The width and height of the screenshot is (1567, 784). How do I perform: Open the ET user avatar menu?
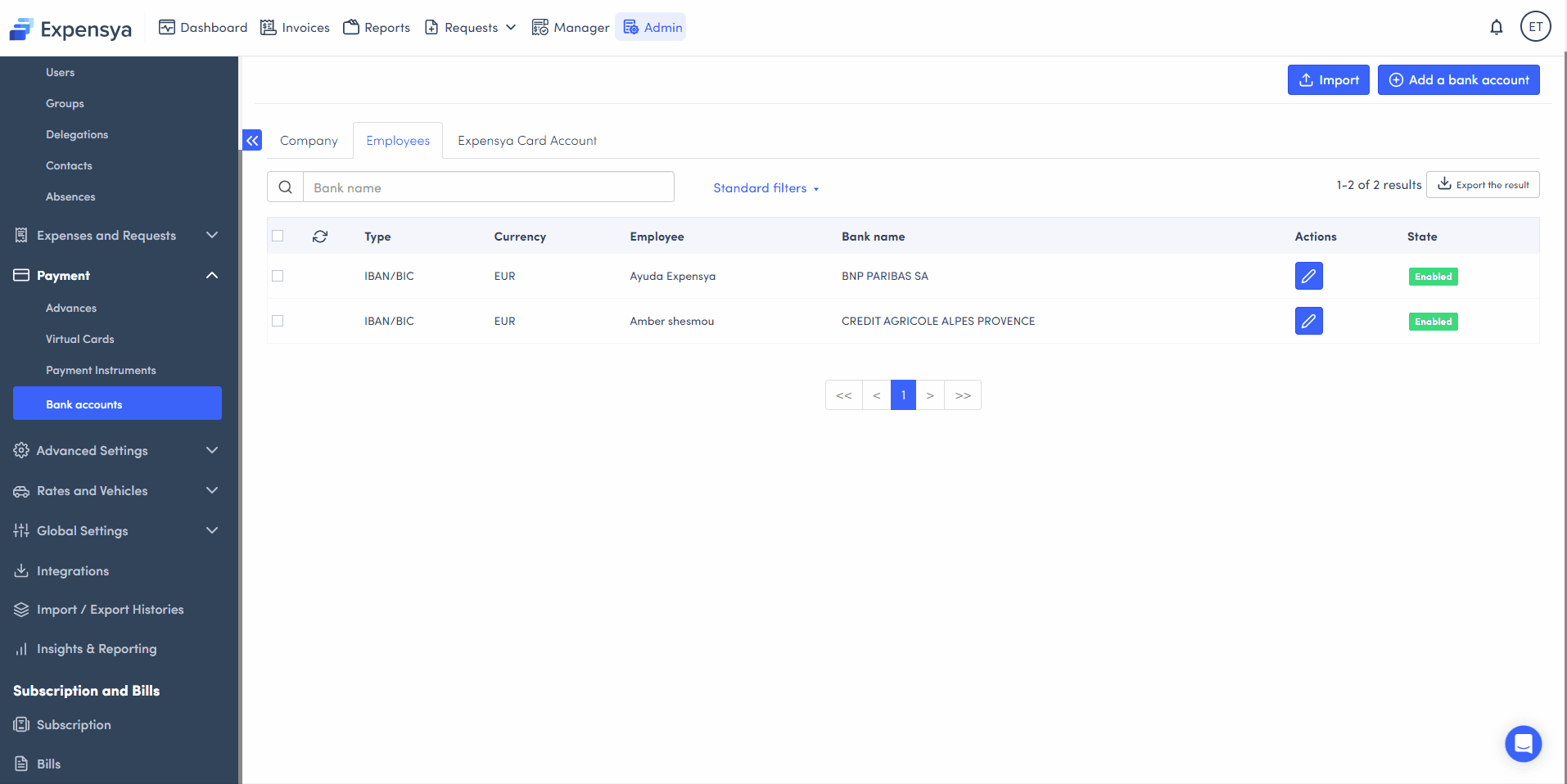click(x=1535, y=27)
